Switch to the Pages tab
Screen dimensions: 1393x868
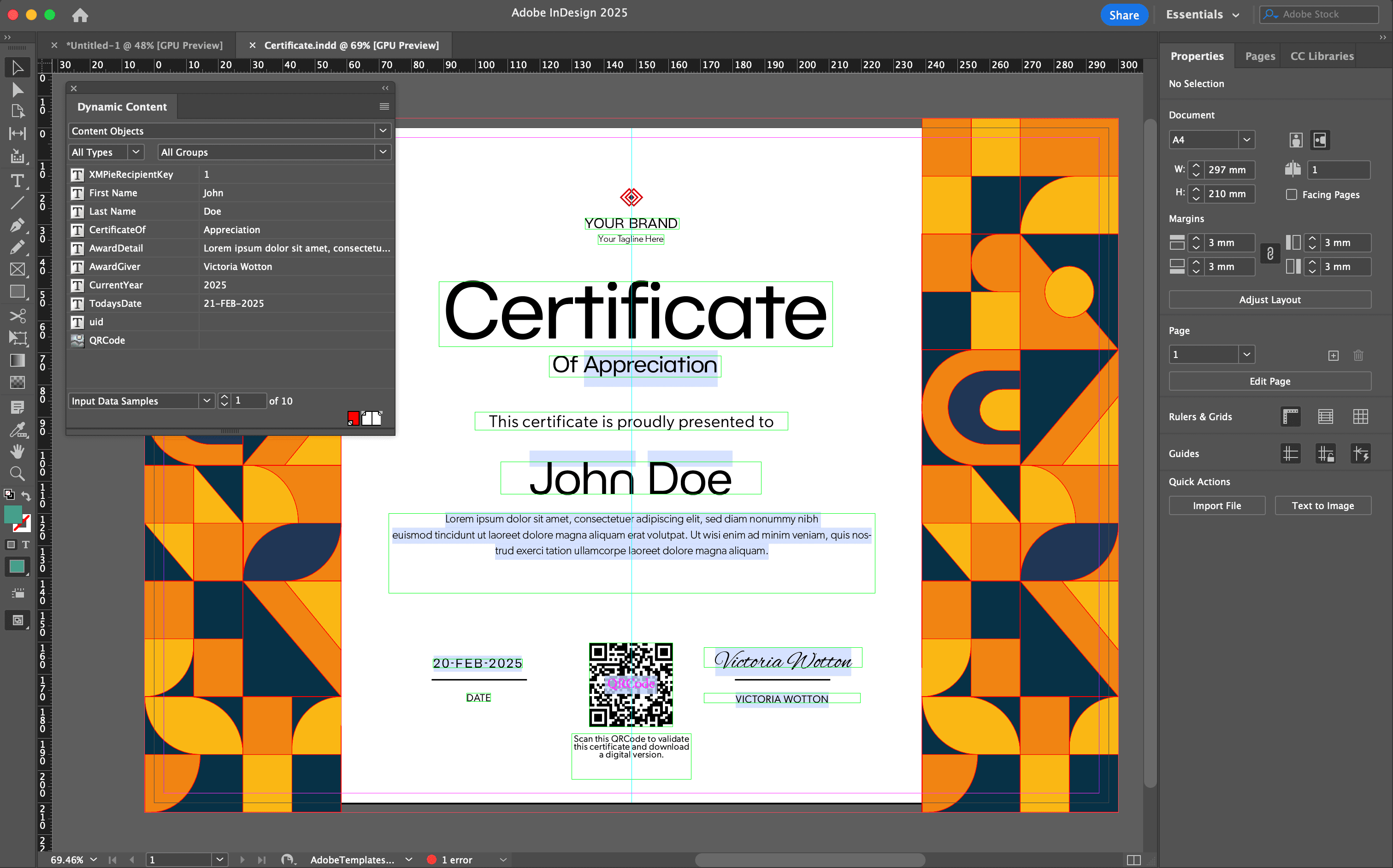(1259, 56)
